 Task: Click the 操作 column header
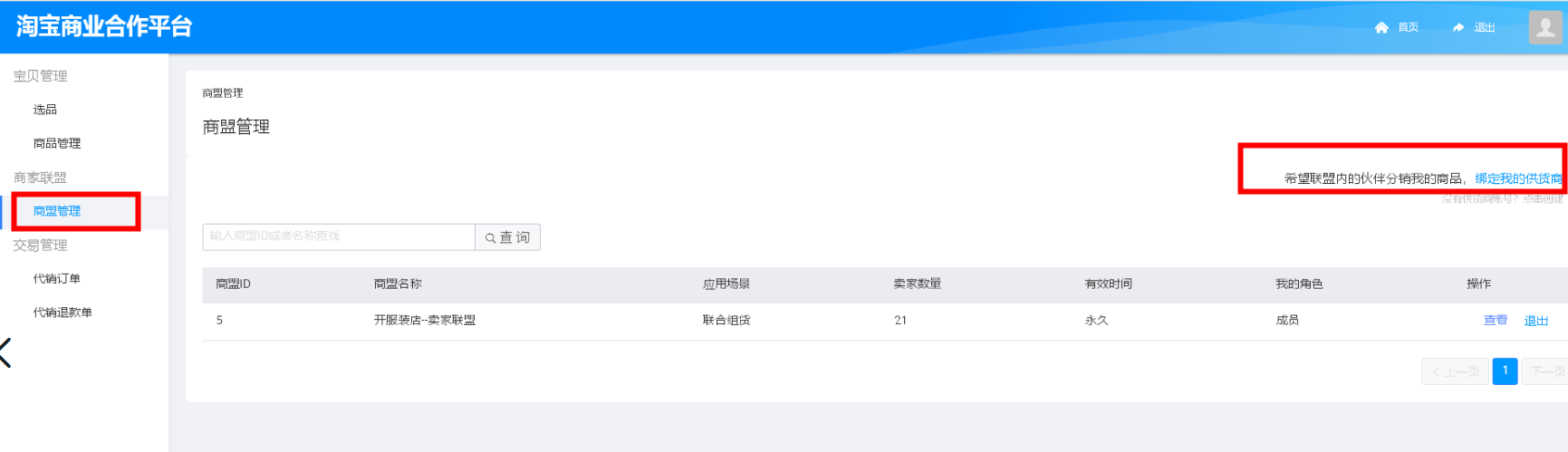coord(1479,284)
